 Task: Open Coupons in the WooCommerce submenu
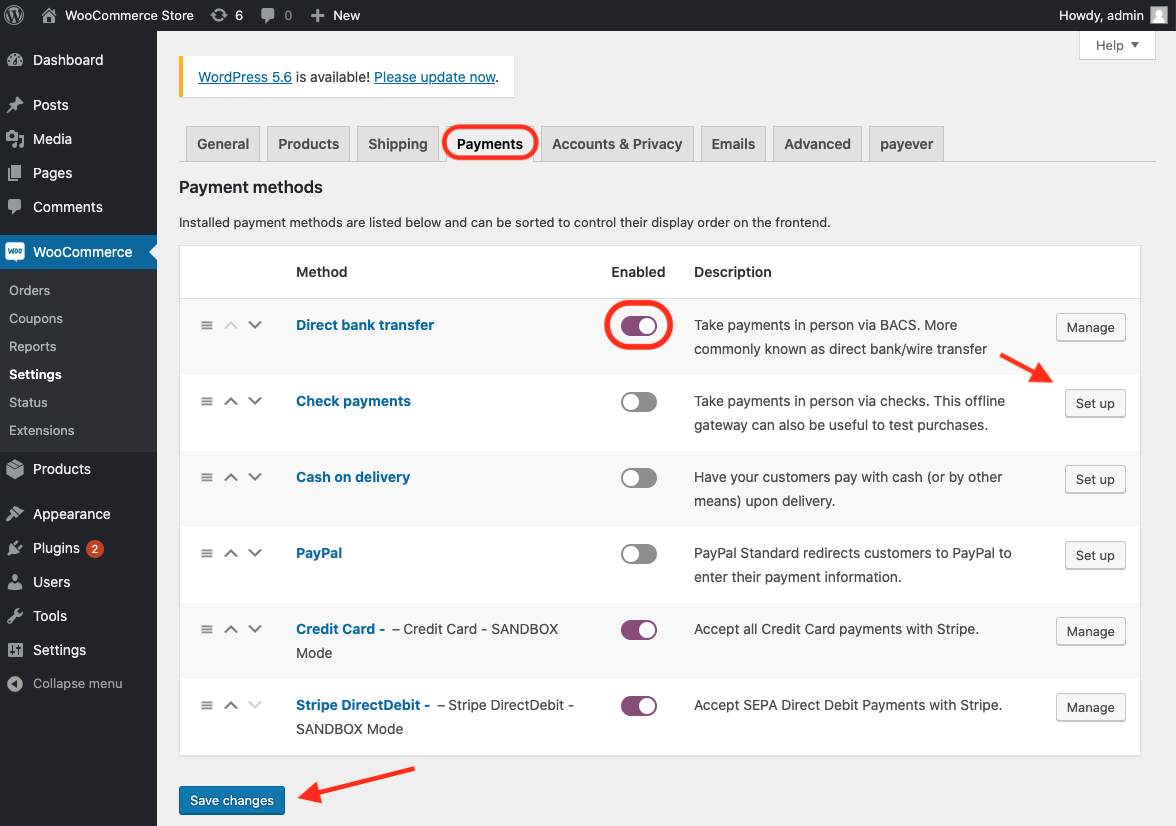pyautogui.click(x=36, y=319)
